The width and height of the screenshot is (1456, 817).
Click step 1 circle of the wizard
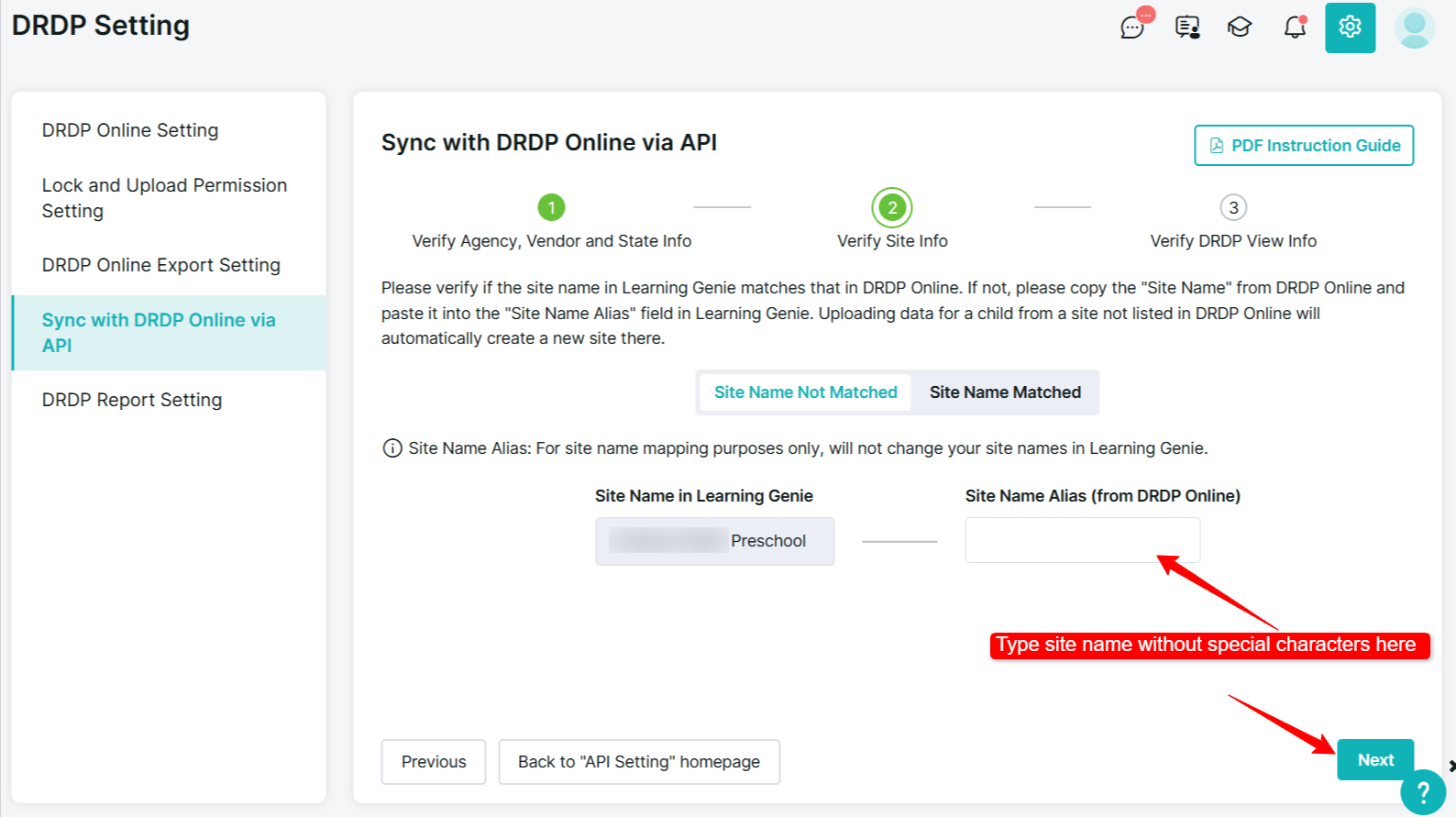(x=551, y=207)
